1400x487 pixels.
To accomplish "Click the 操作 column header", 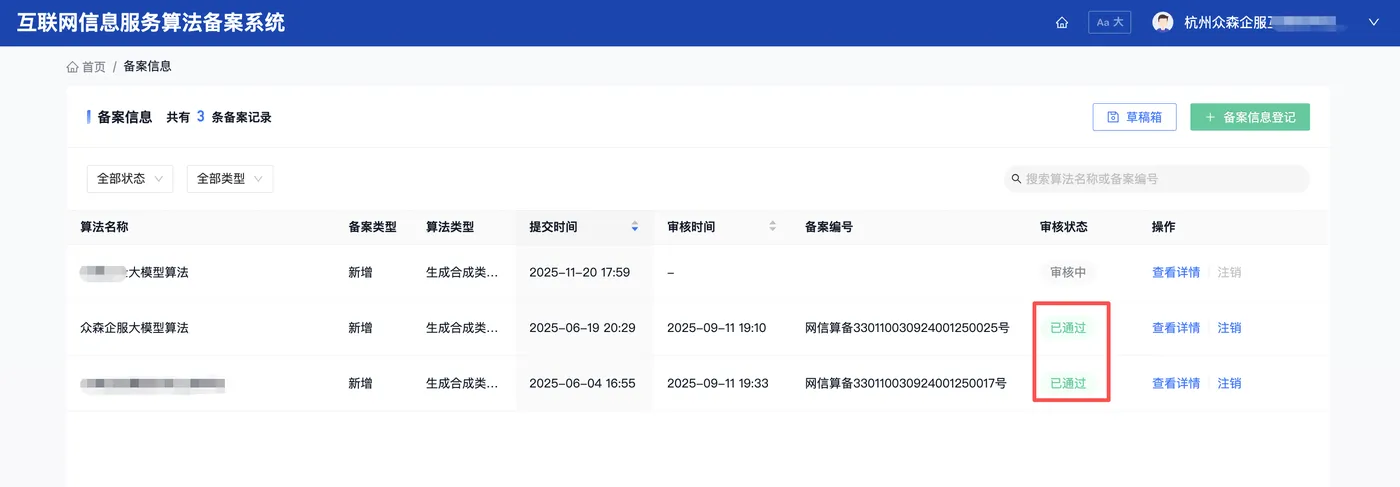I will point(1164,227).
